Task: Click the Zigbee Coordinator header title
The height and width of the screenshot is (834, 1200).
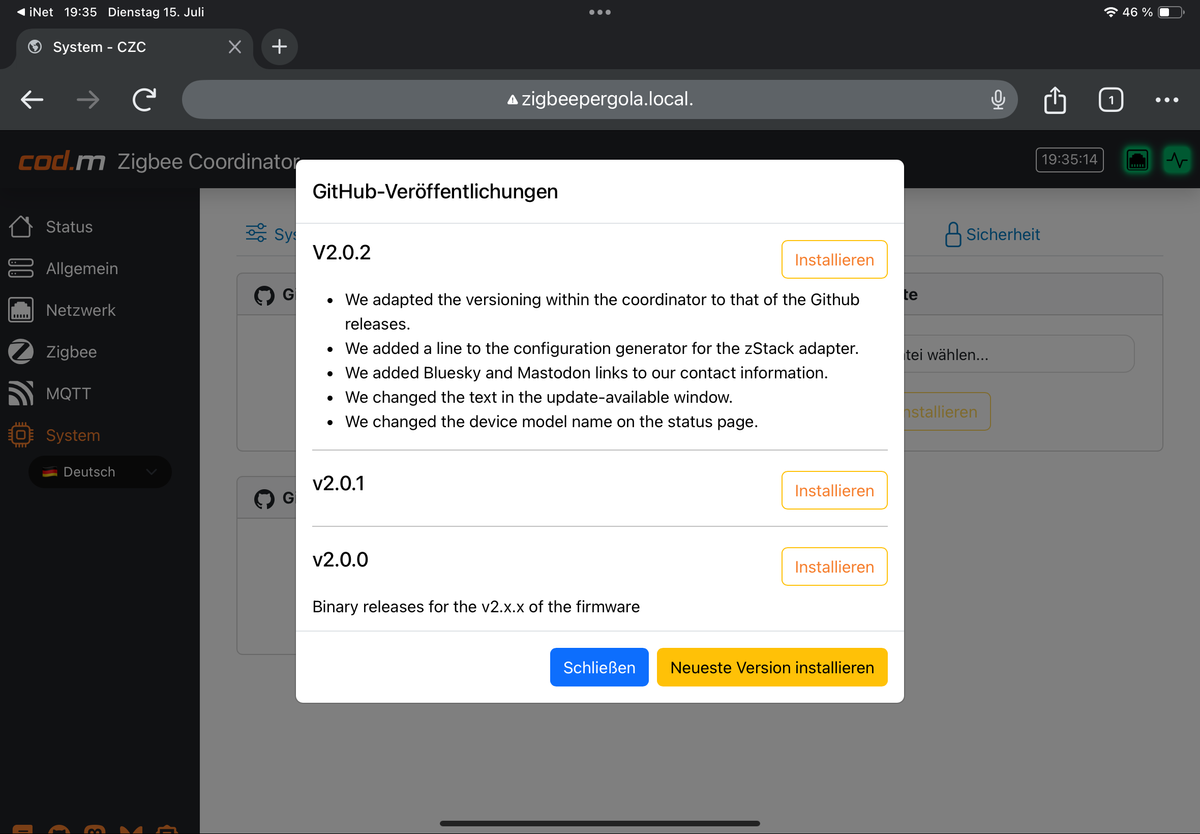Action: [x=208, y=161]
